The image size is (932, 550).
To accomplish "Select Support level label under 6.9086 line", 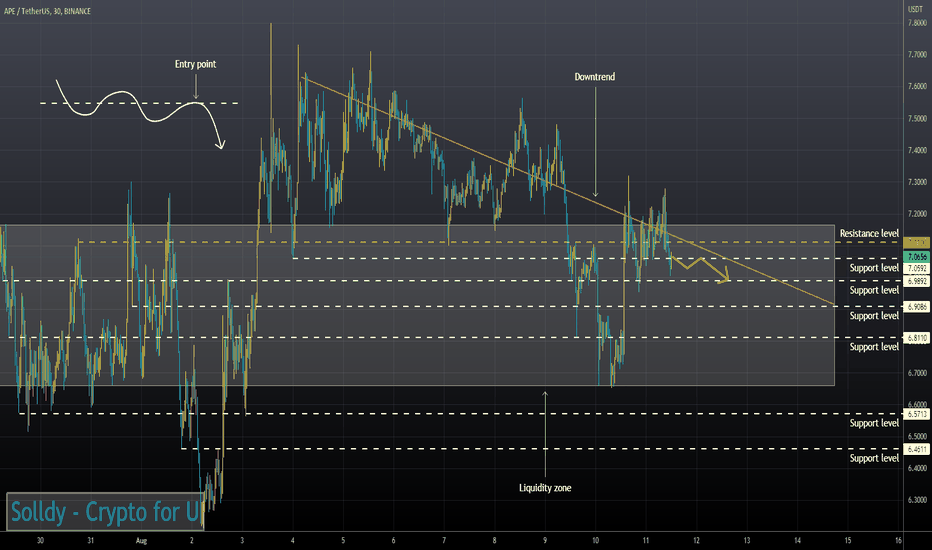I will coord(874,316).
